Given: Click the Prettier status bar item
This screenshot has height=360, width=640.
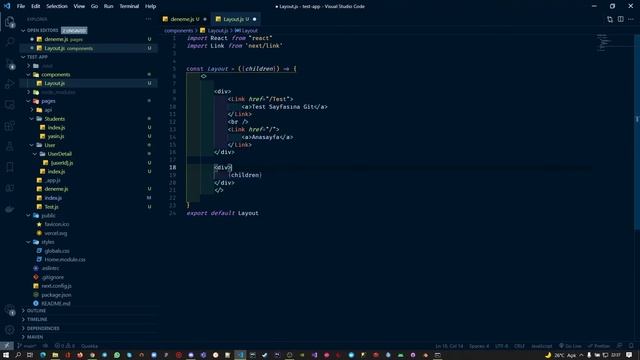Looking at the screenshot, I should coord(599,346).
